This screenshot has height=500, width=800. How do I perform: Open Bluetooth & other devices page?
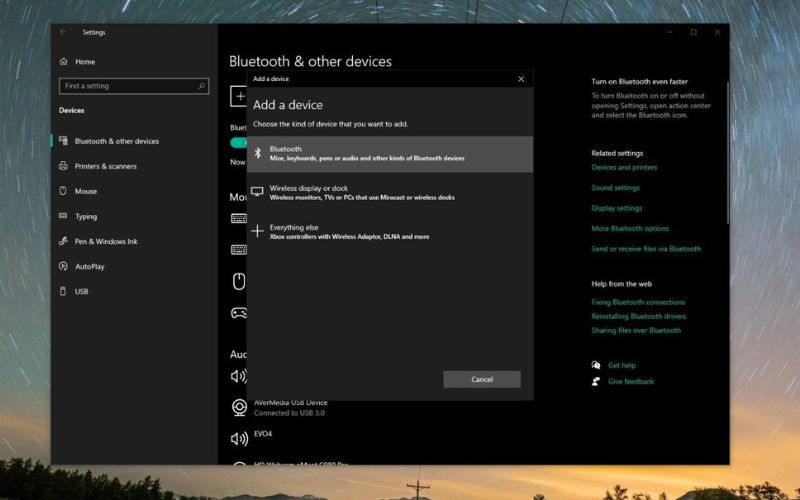(x=117, y=141)
